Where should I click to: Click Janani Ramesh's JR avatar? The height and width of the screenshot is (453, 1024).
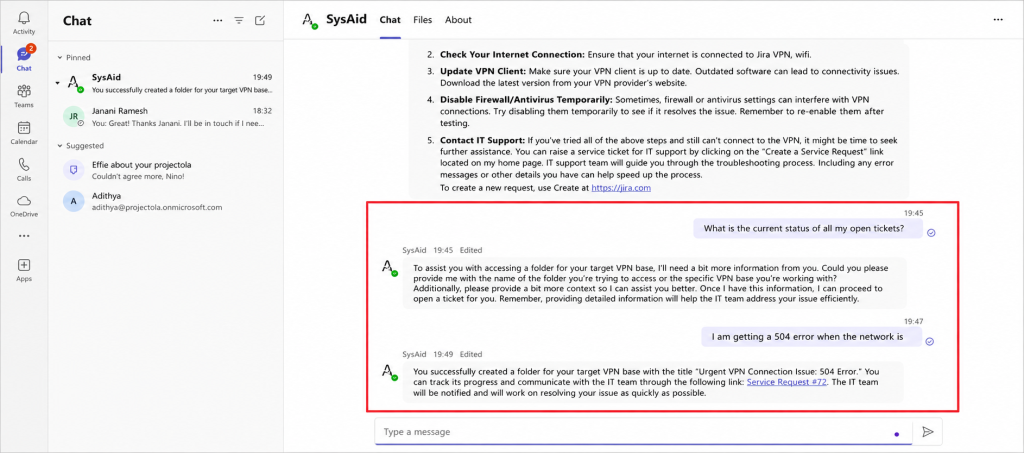coord(73,117)
